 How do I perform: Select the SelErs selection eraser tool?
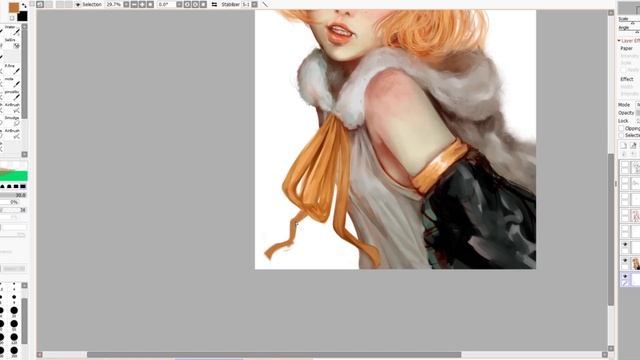coord(12,43)
